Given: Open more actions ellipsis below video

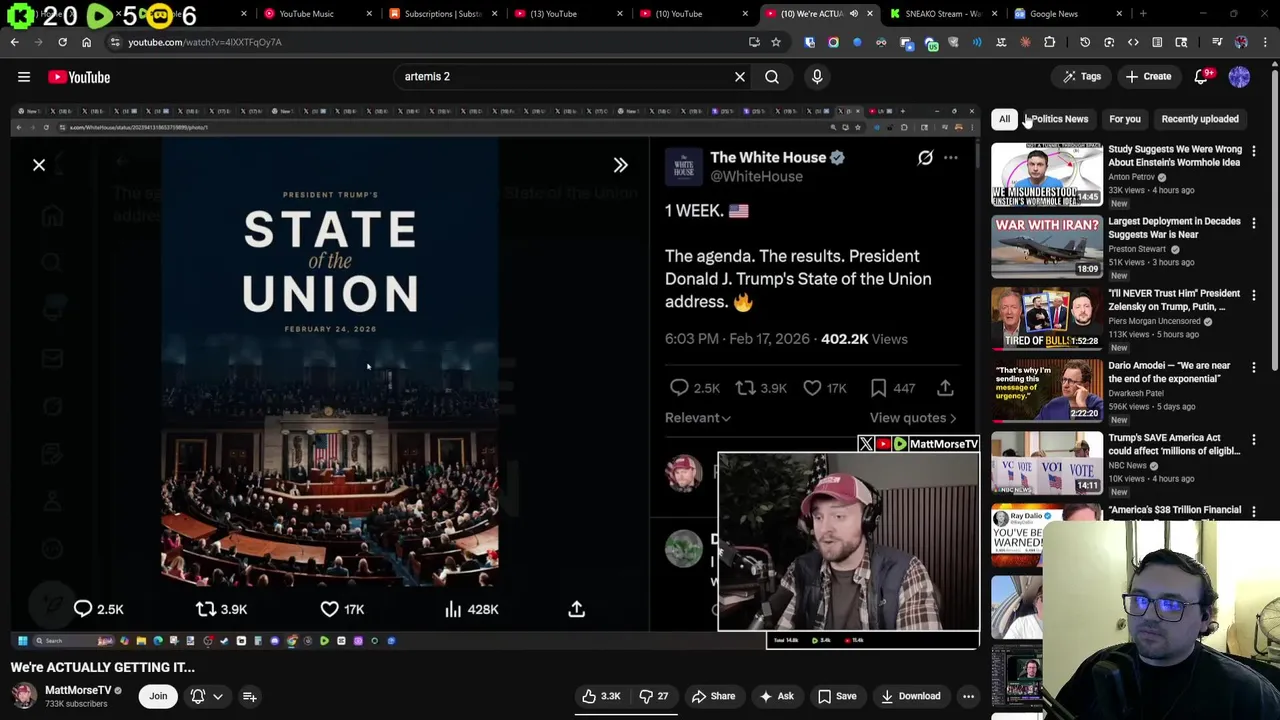Looking at the screenshot, I should tap(968, 696).
